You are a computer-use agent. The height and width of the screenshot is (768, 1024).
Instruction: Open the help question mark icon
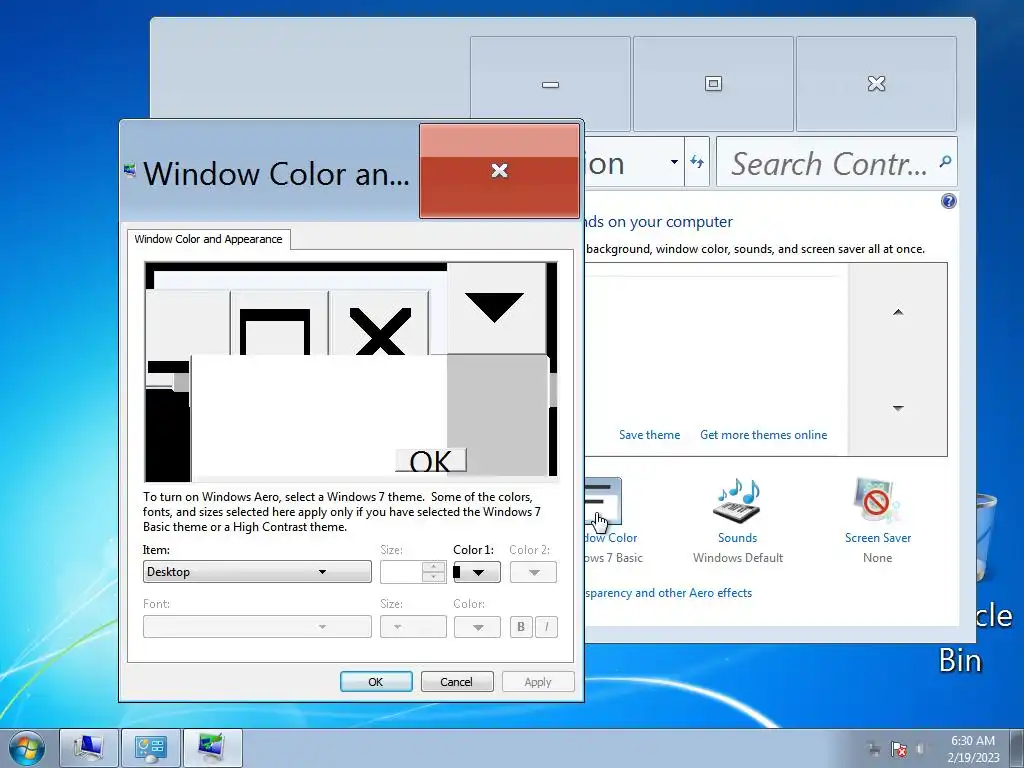coord(948,201)
